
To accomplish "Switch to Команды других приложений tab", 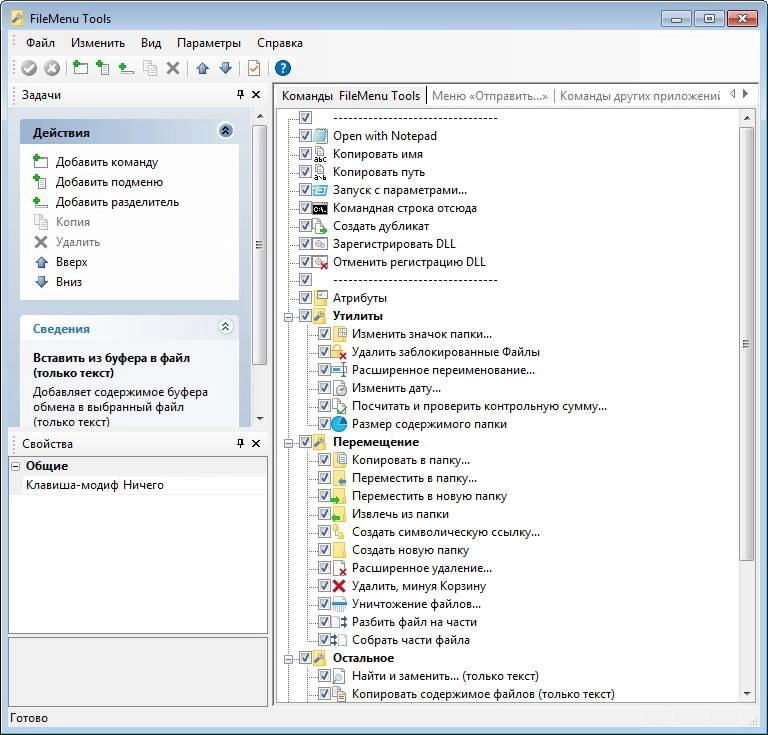I will pyautogui.click(x=640, y=96).
